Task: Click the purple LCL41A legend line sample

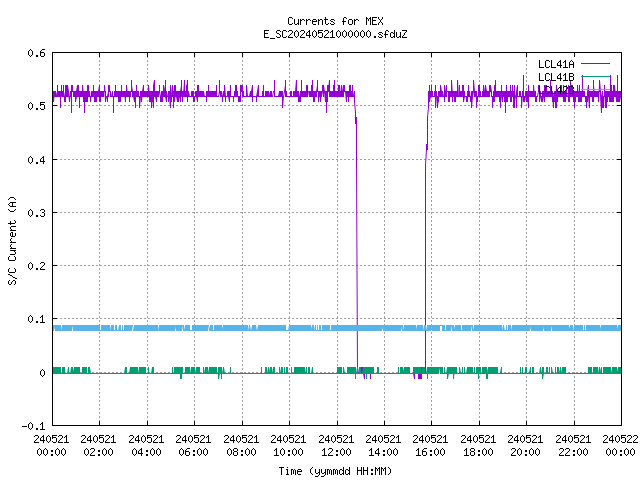Action: coord(596,64)
